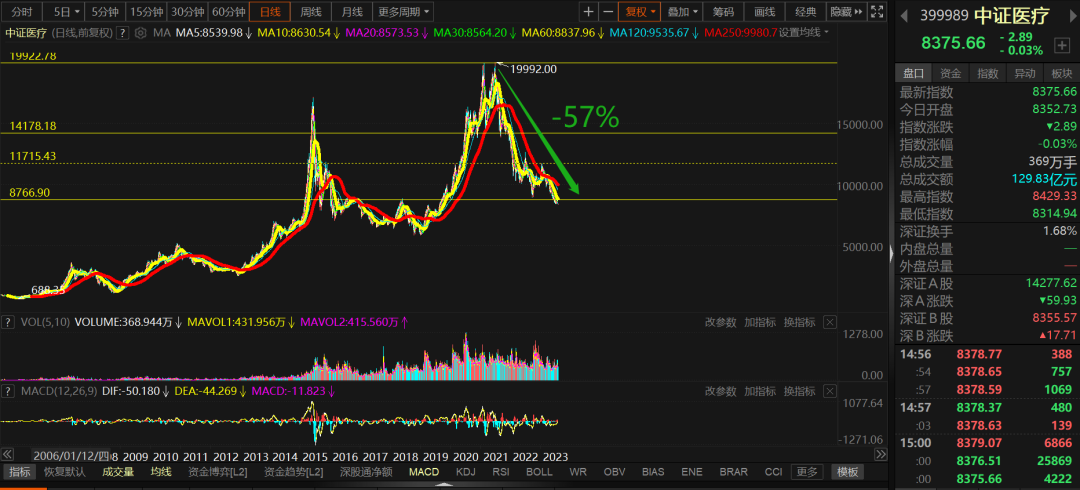Switch to the 30分钟 period tab
The height and width of the screenshot is (490, 1080).
pos(187,12)
